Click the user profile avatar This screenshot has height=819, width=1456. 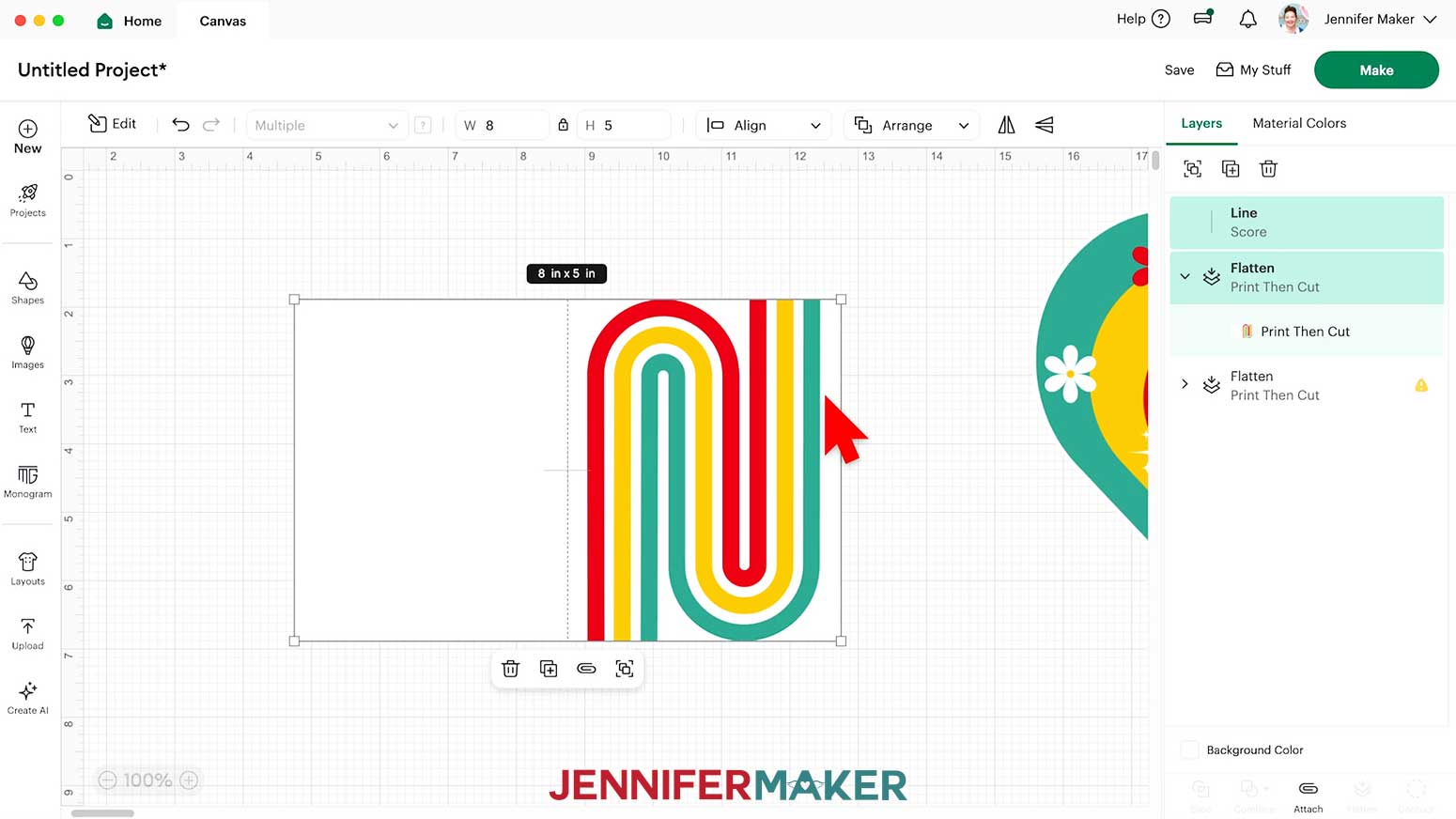point(1293,19)
